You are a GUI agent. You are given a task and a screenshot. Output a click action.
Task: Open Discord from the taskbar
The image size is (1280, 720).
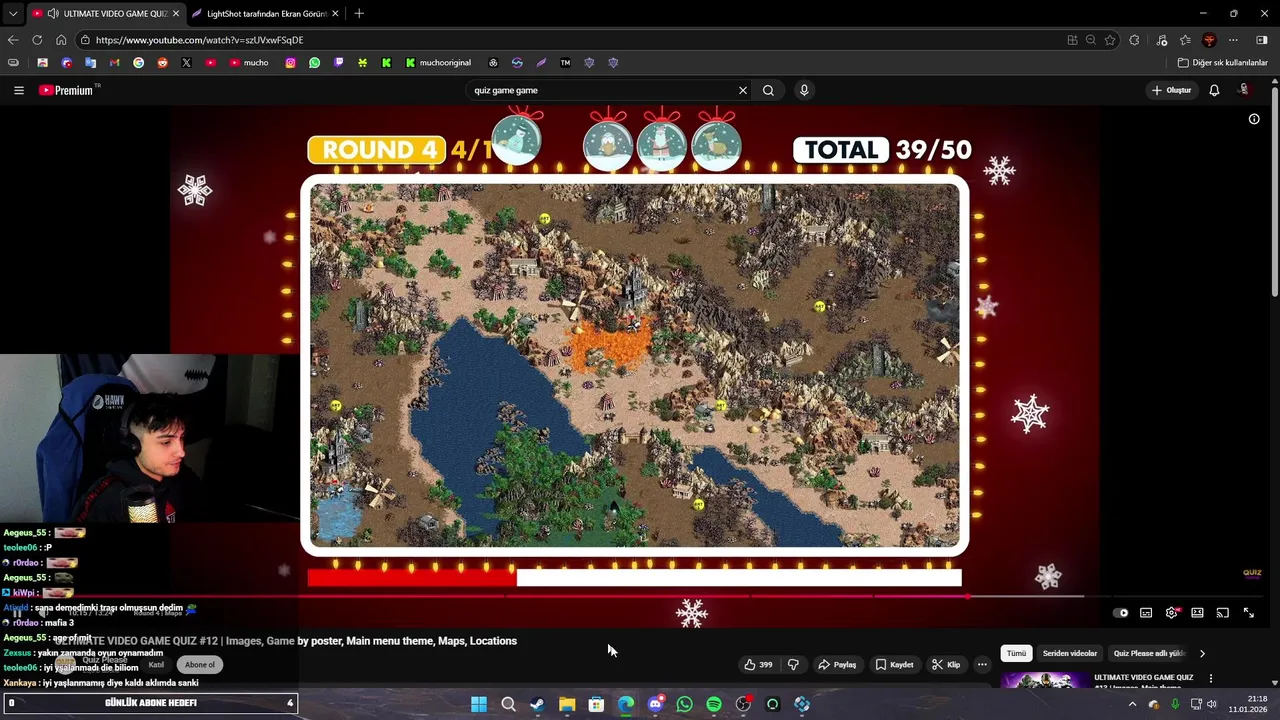tap(655, 704)
